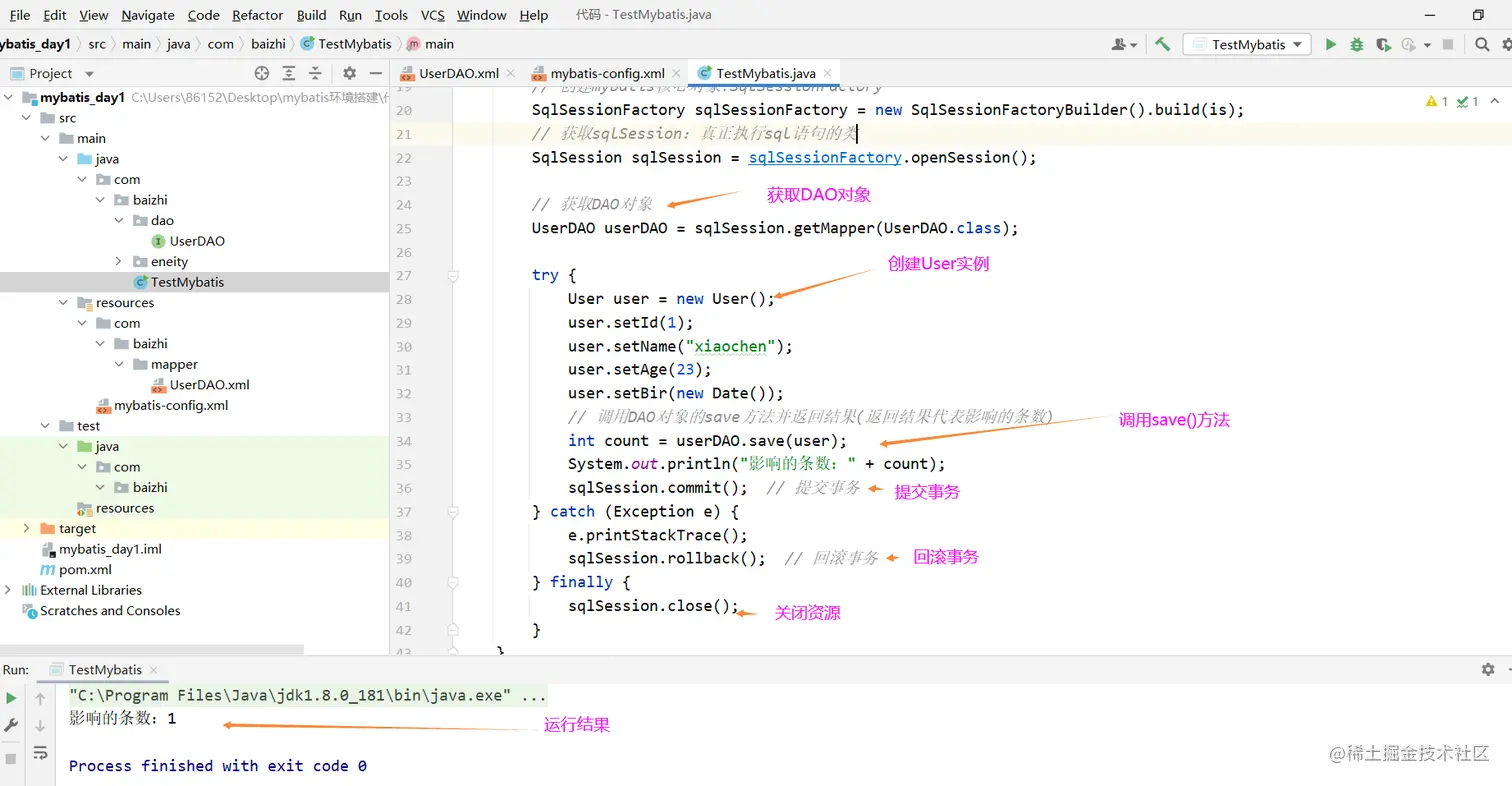Click the stop square in the Run panel
The width and height of the screenshot is (1512, 786).
coord(12,759)
